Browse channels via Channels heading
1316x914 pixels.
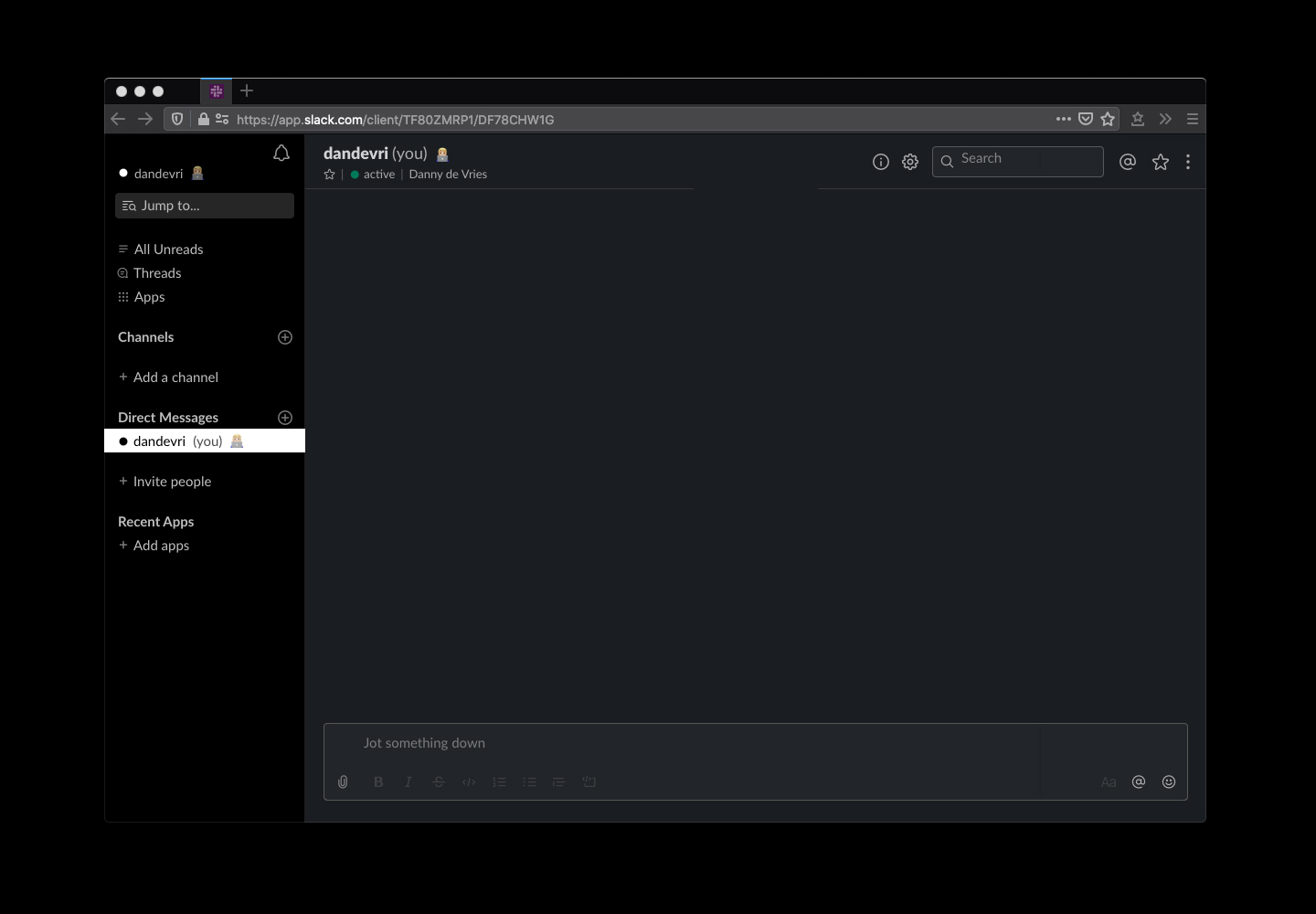(x=146, y=337)
